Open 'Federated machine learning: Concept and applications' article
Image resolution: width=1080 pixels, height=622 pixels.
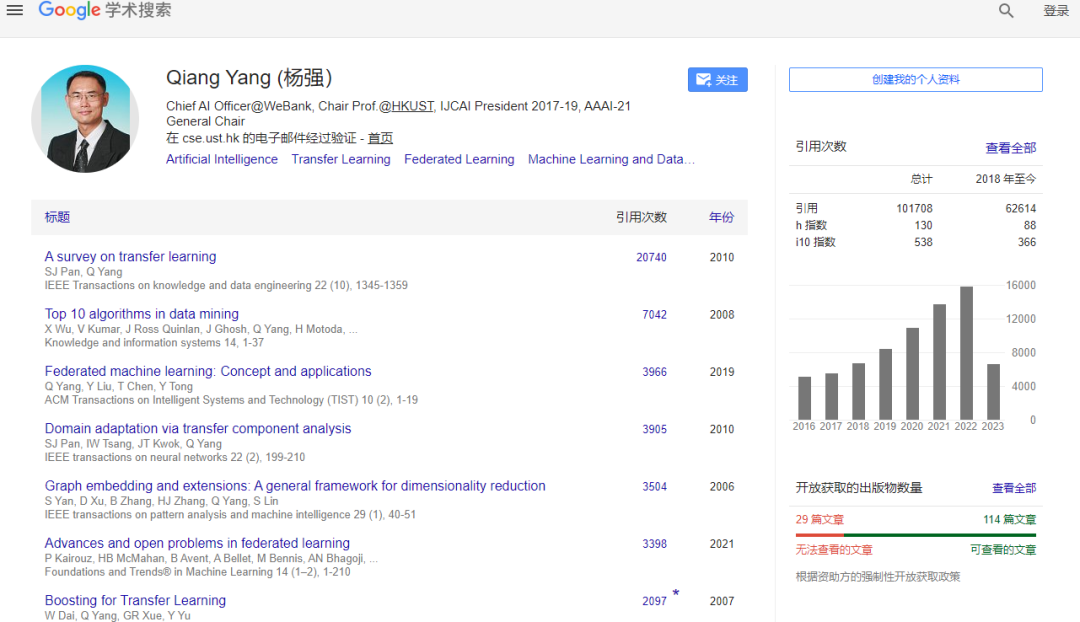pyautogui.click(x=208, y=371)
